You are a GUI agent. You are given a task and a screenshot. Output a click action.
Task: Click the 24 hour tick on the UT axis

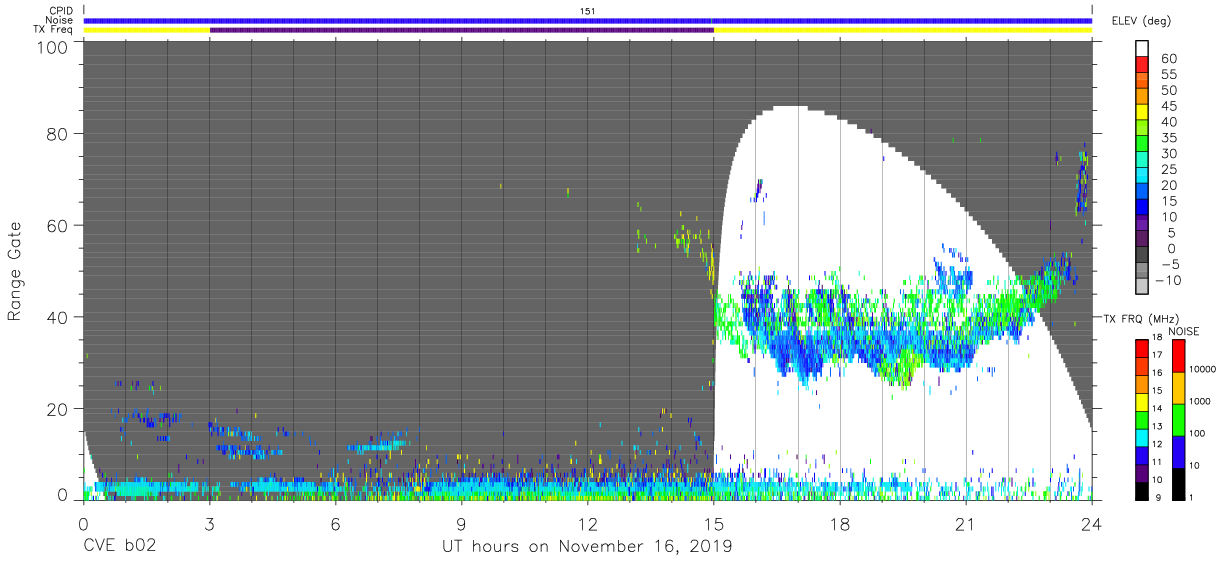(x=1092, y=524)
